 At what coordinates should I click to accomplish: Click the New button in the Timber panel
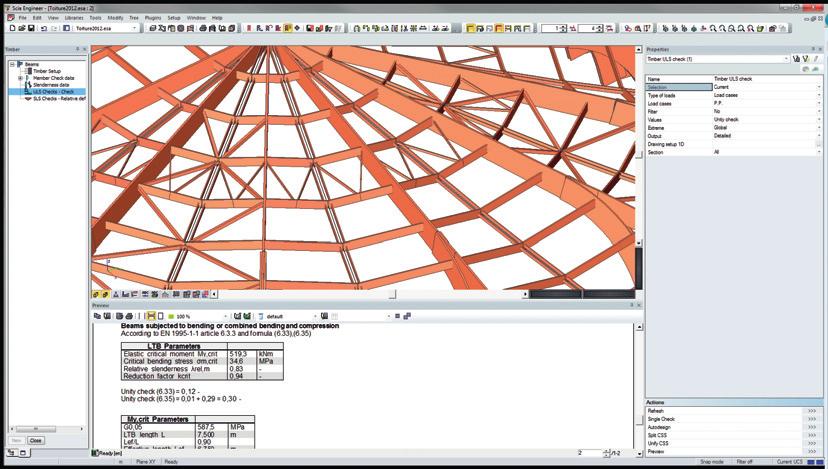16,440
